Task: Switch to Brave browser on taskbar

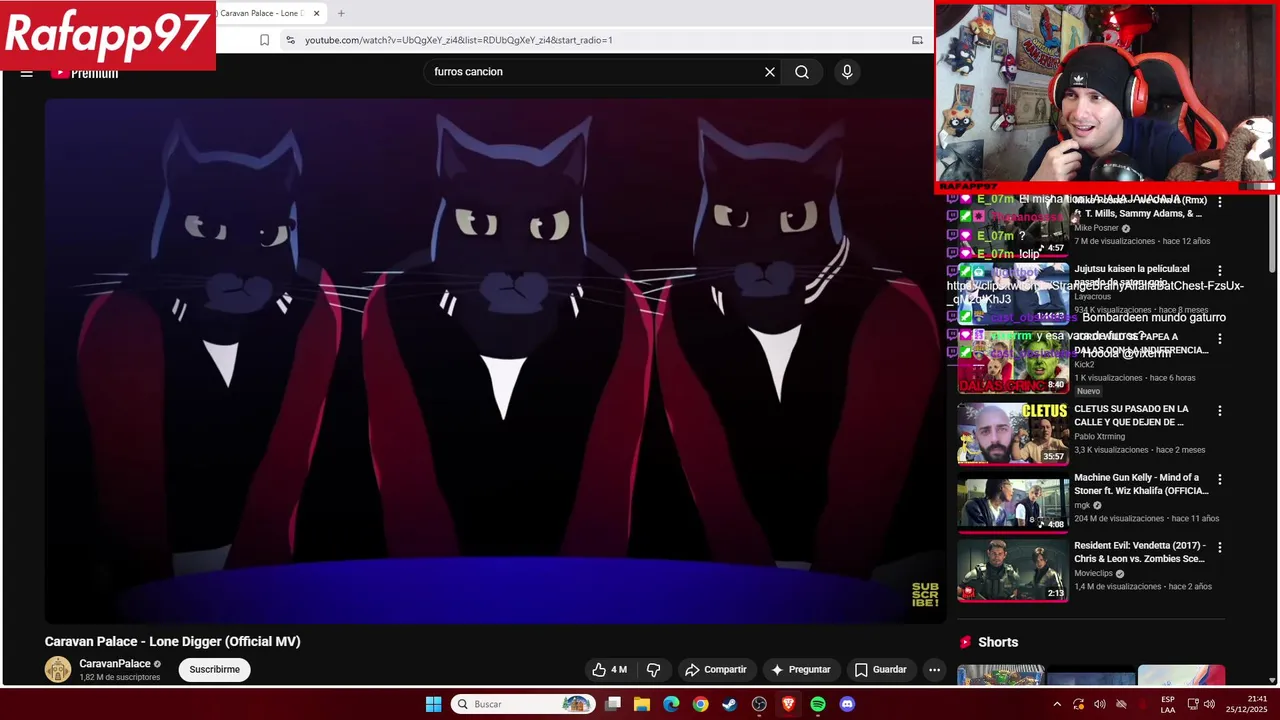Action: coord(788,704)
